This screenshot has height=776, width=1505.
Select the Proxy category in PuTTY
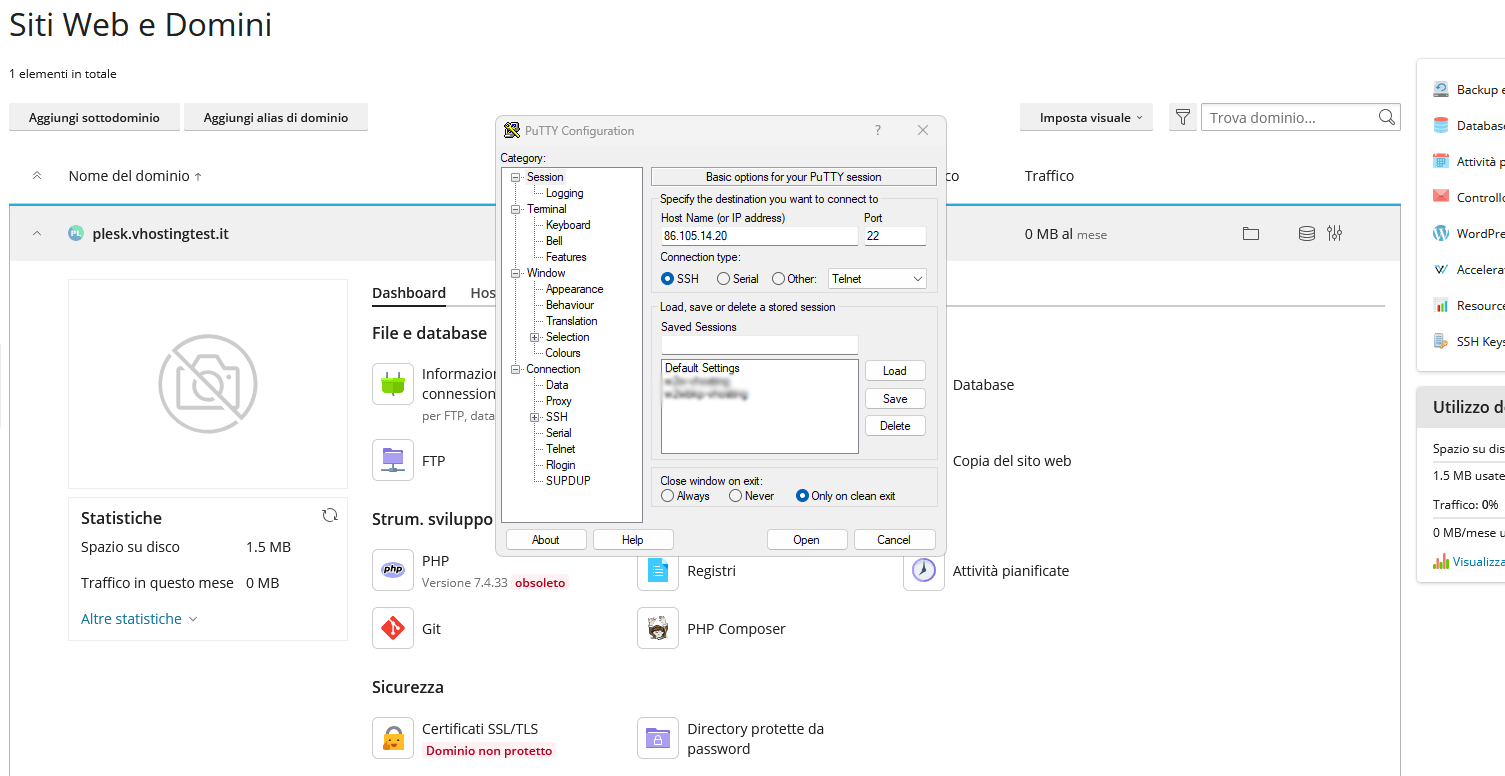click(x=559, y=401)
